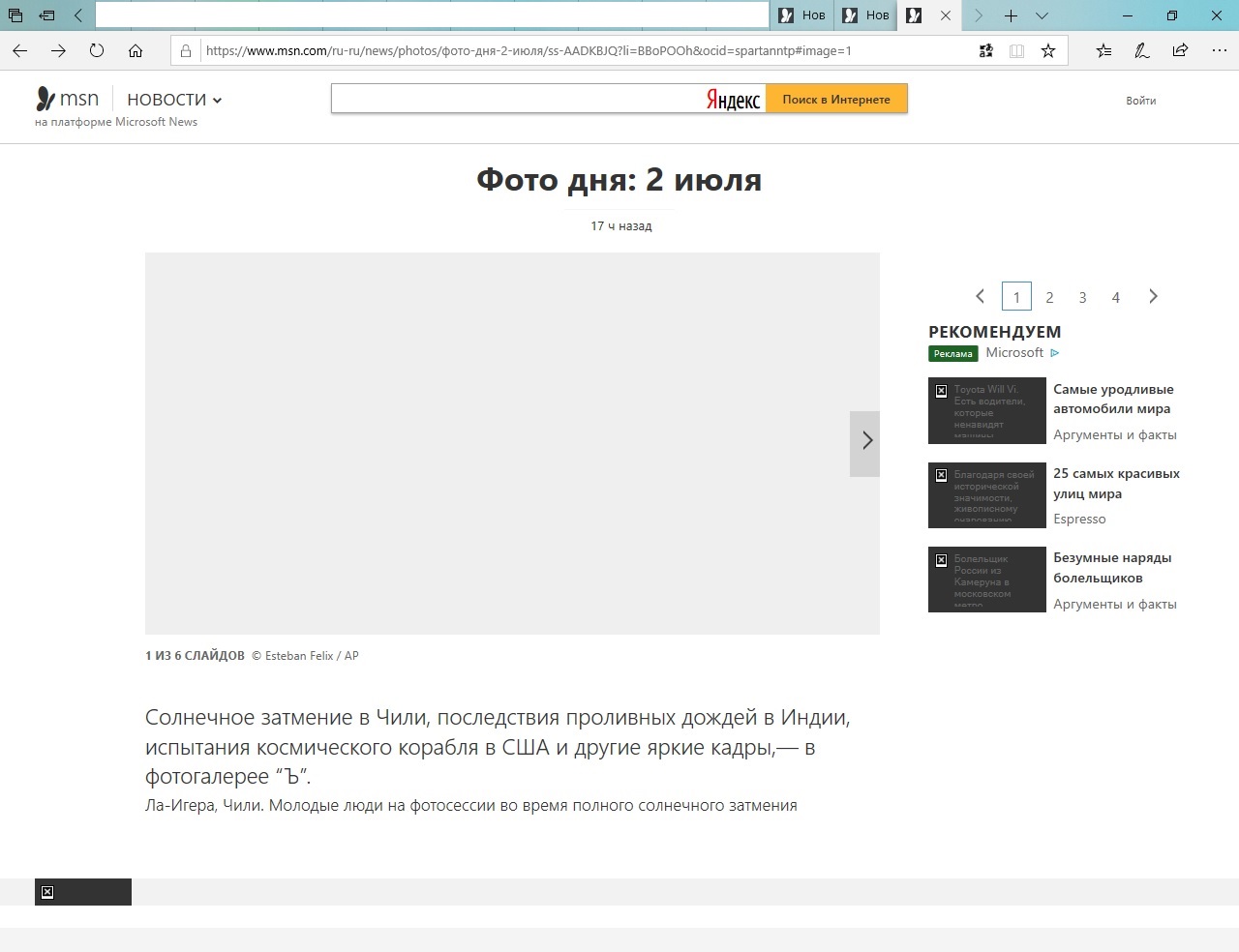Viewport: 1239px width, 952px height.
Task: Click the 'РЕКОМЕНДУЕМ' heading
Action: pos(995,332)
